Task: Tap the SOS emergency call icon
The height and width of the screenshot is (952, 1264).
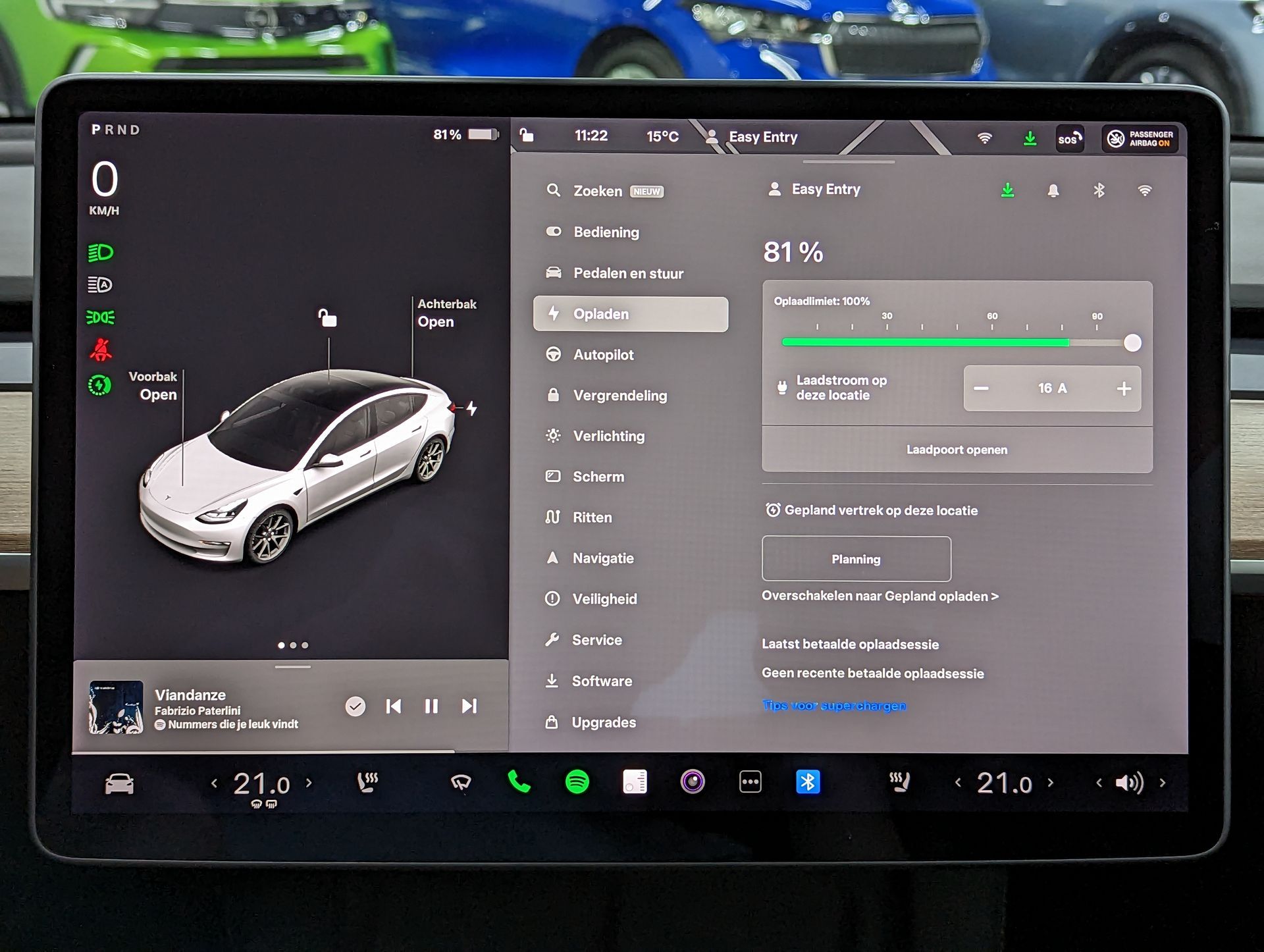Action: 1070,138
